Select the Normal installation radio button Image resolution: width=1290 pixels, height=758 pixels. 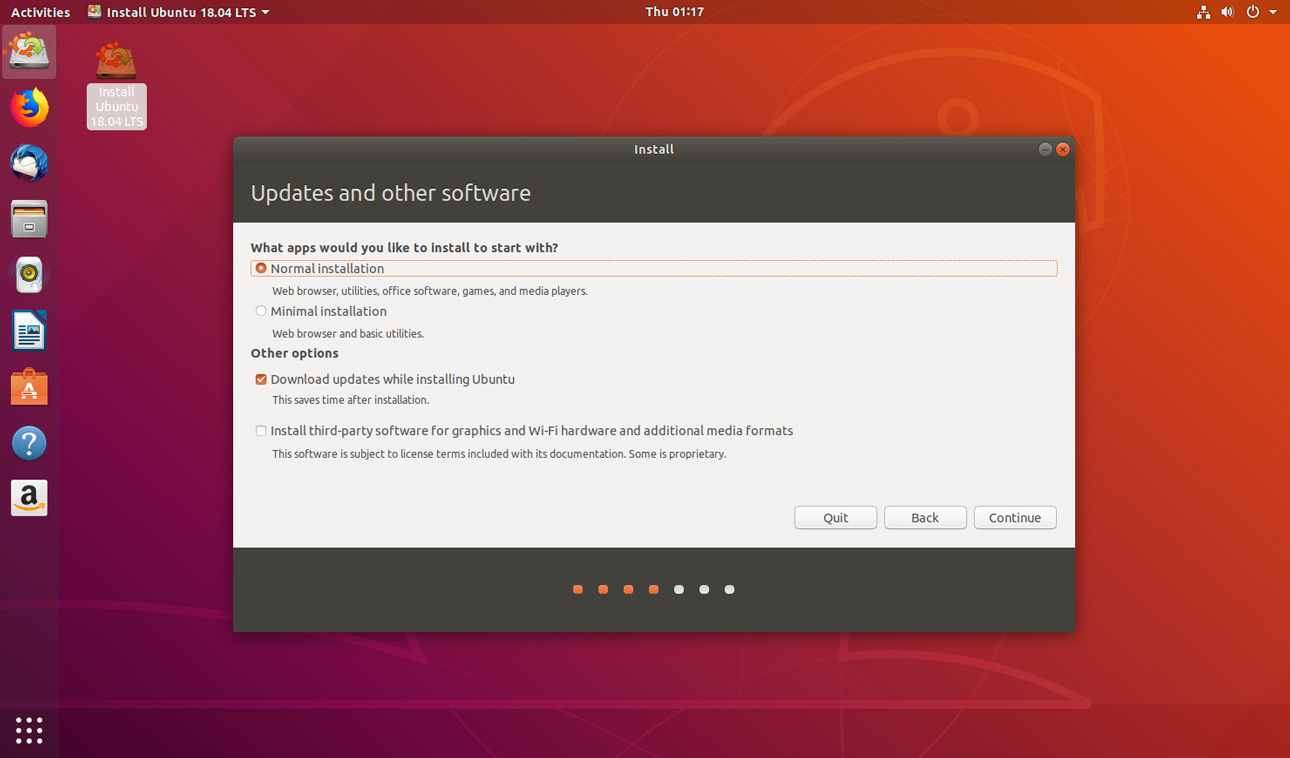point(261,268)
